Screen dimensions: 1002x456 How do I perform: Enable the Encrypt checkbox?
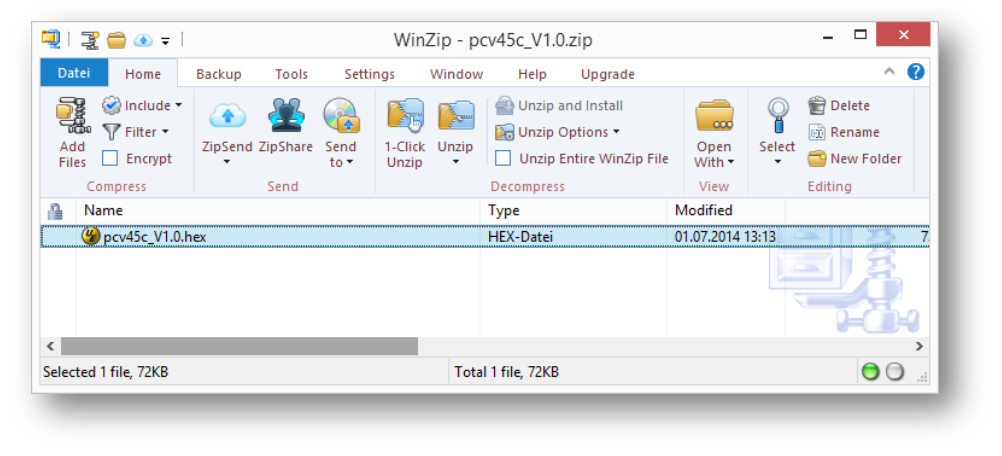coord(110,158)
